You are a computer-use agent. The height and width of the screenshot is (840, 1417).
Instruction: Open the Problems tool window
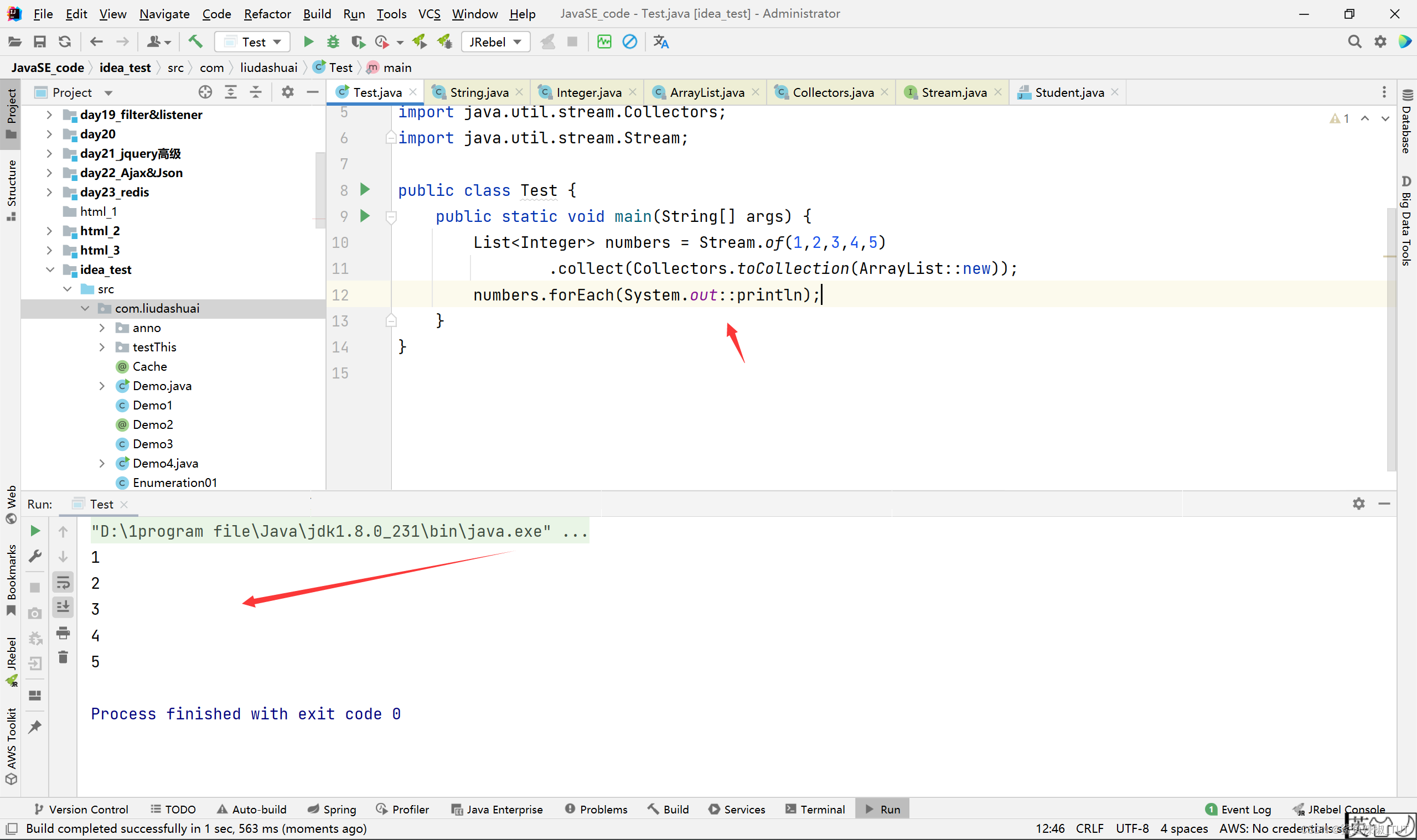[x=596, y=810]
